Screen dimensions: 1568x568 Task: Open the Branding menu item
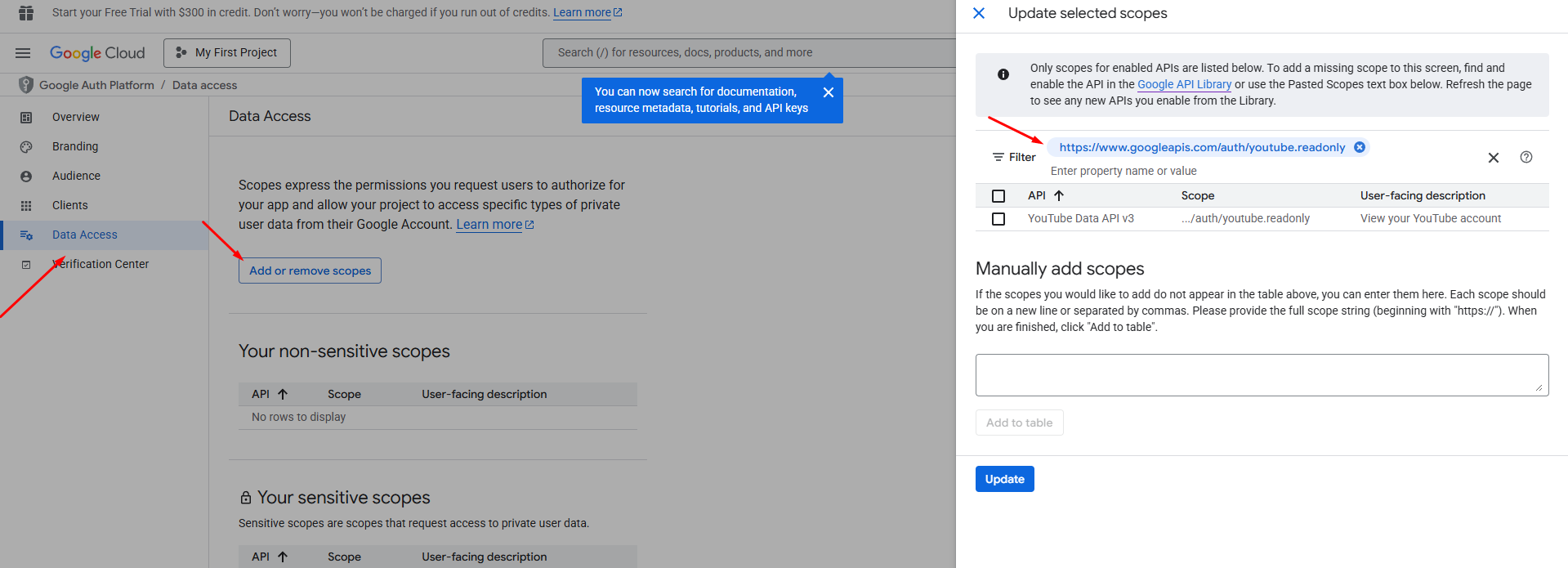point(75,146)
